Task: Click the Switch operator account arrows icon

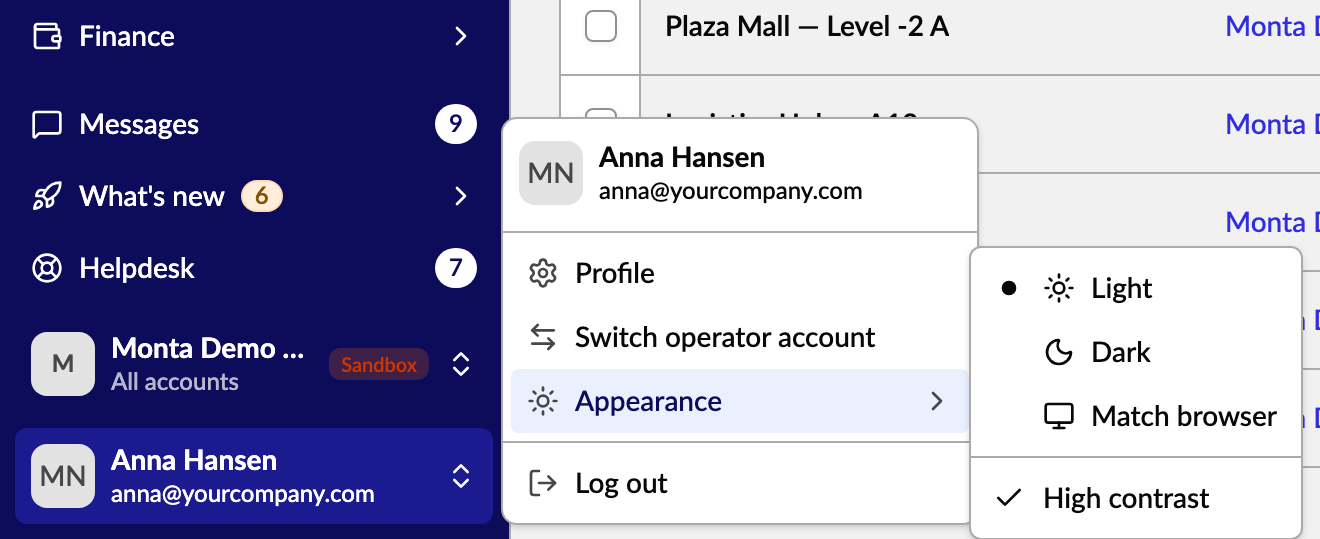Action: tap(542, 337)
